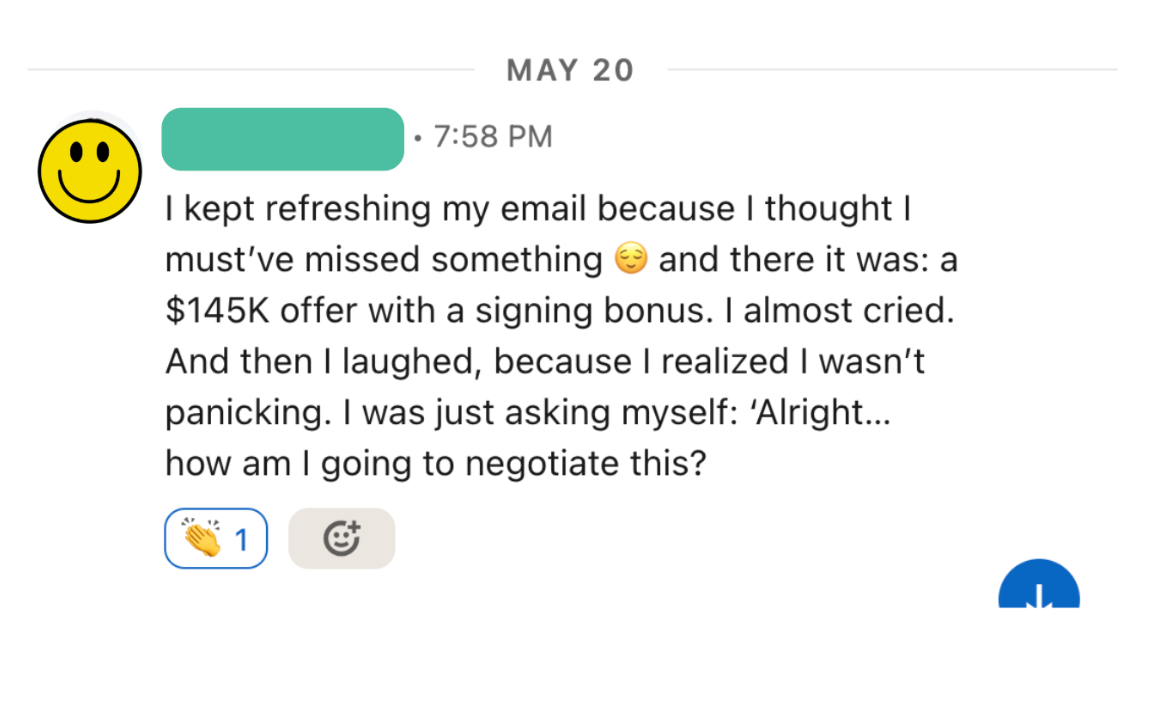
Task: Click the relieved face emoji in the message
Action: tap(630, 260)
